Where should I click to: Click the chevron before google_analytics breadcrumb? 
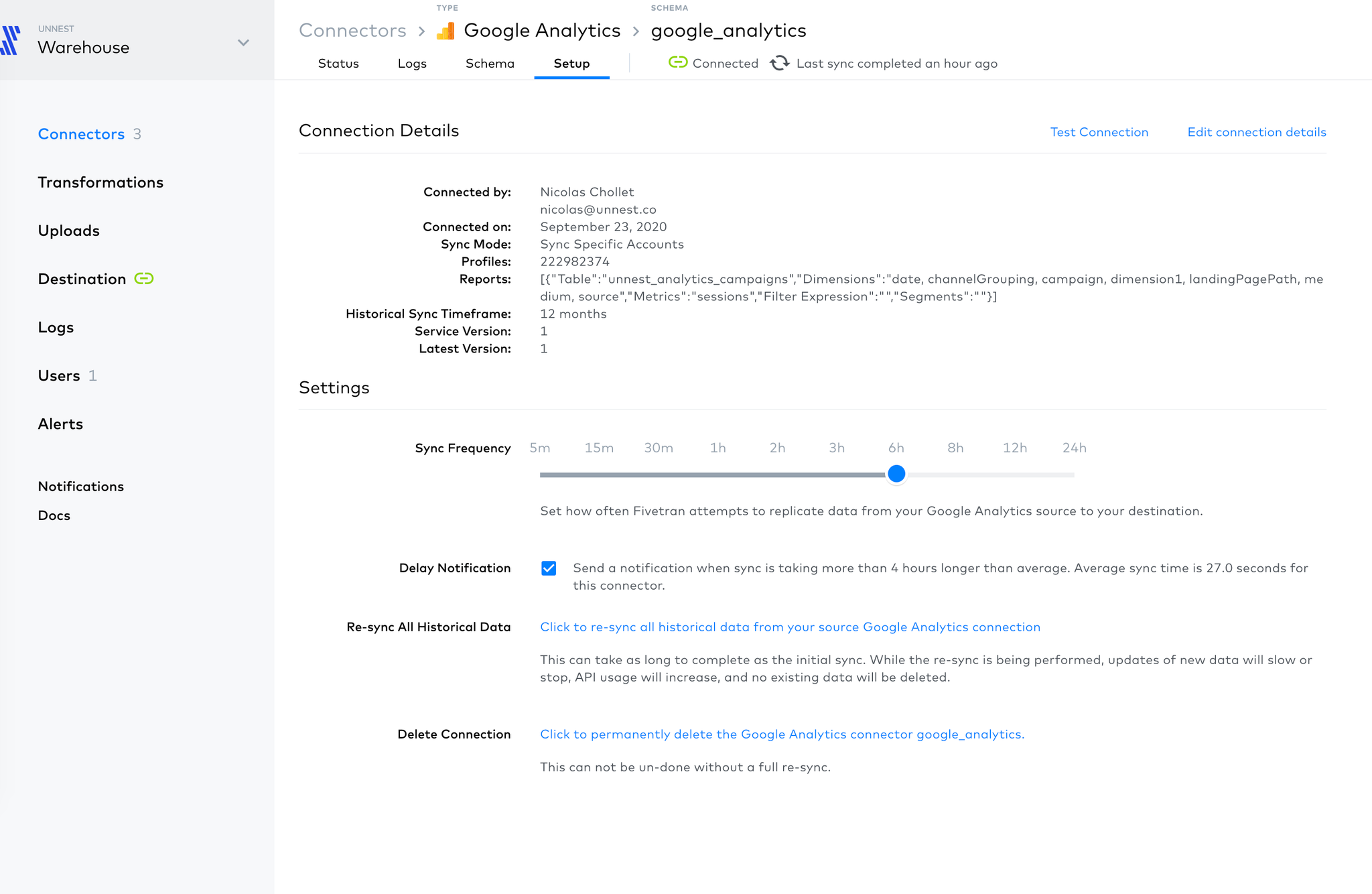[636, 31]
